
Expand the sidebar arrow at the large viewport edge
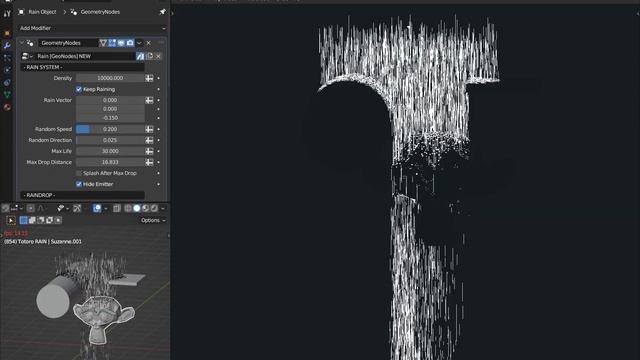173,13
